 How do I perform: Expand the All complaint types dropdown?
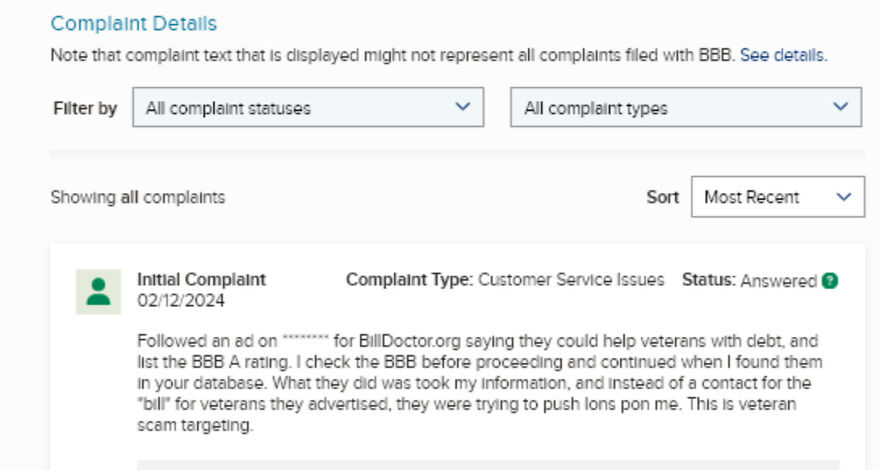(x=685, y=108)
